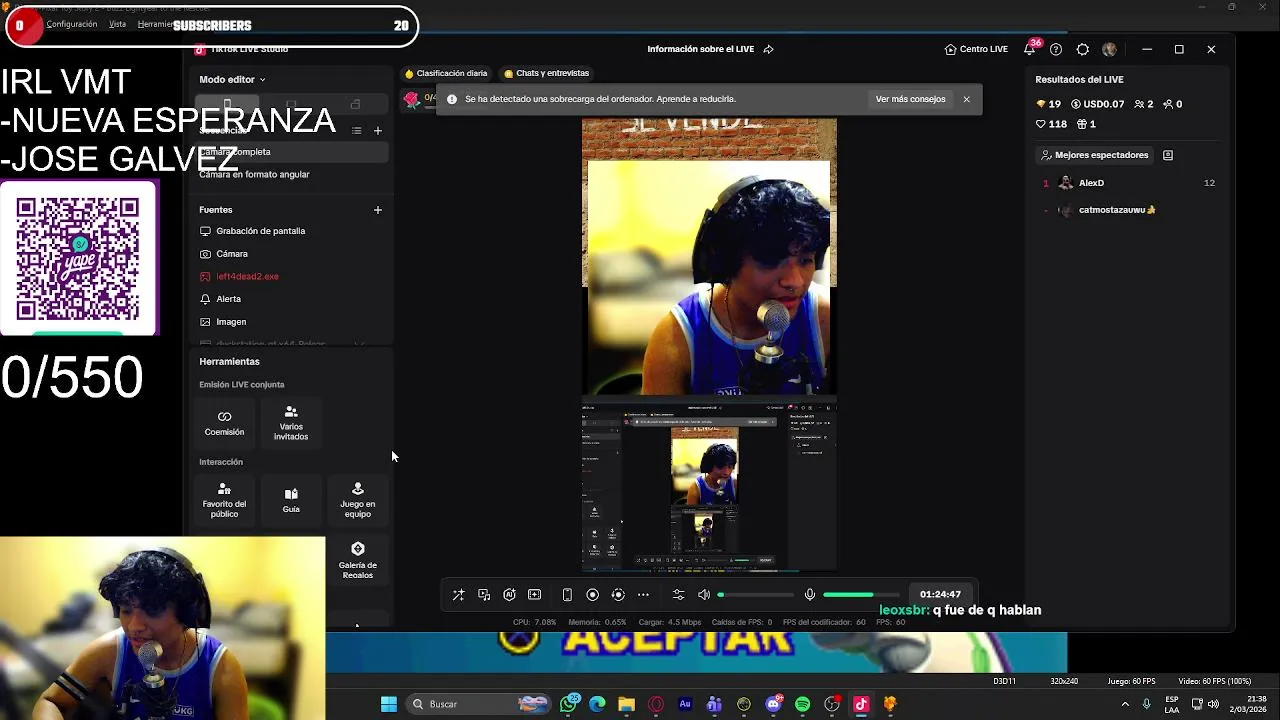Open the Configuración menu

72,24
